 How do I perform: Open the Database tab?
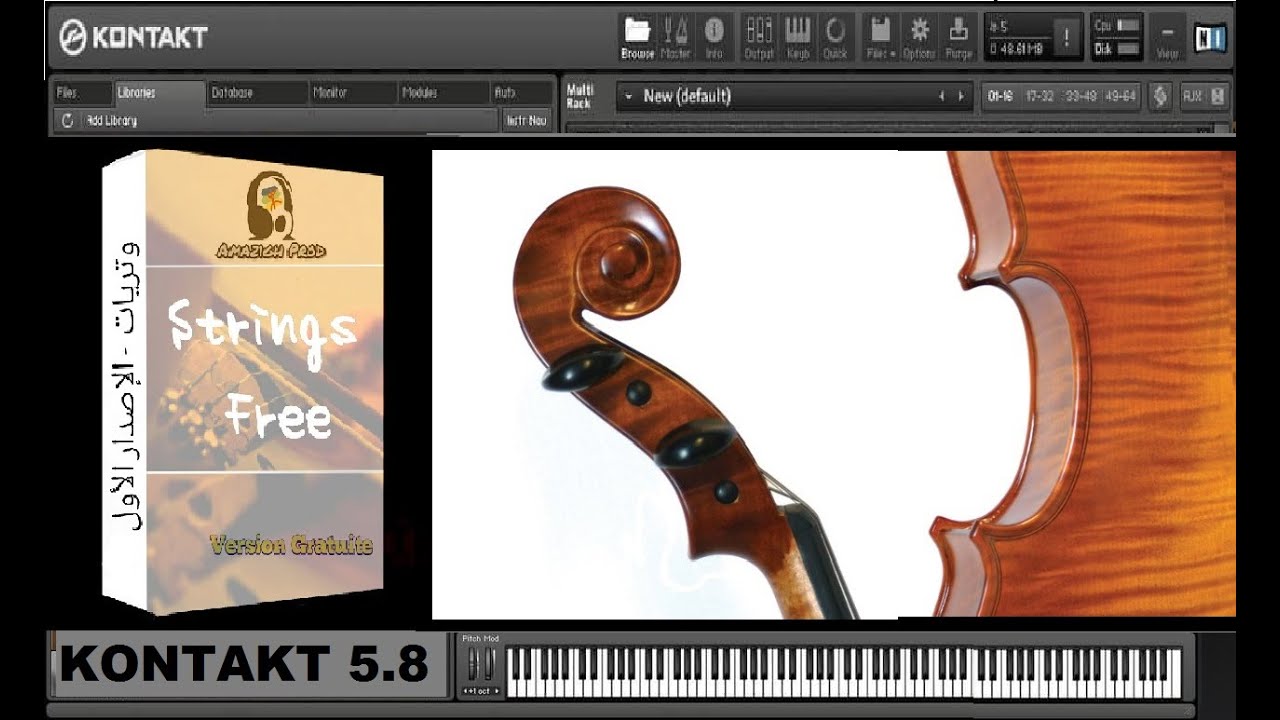[x=257, y=93]
